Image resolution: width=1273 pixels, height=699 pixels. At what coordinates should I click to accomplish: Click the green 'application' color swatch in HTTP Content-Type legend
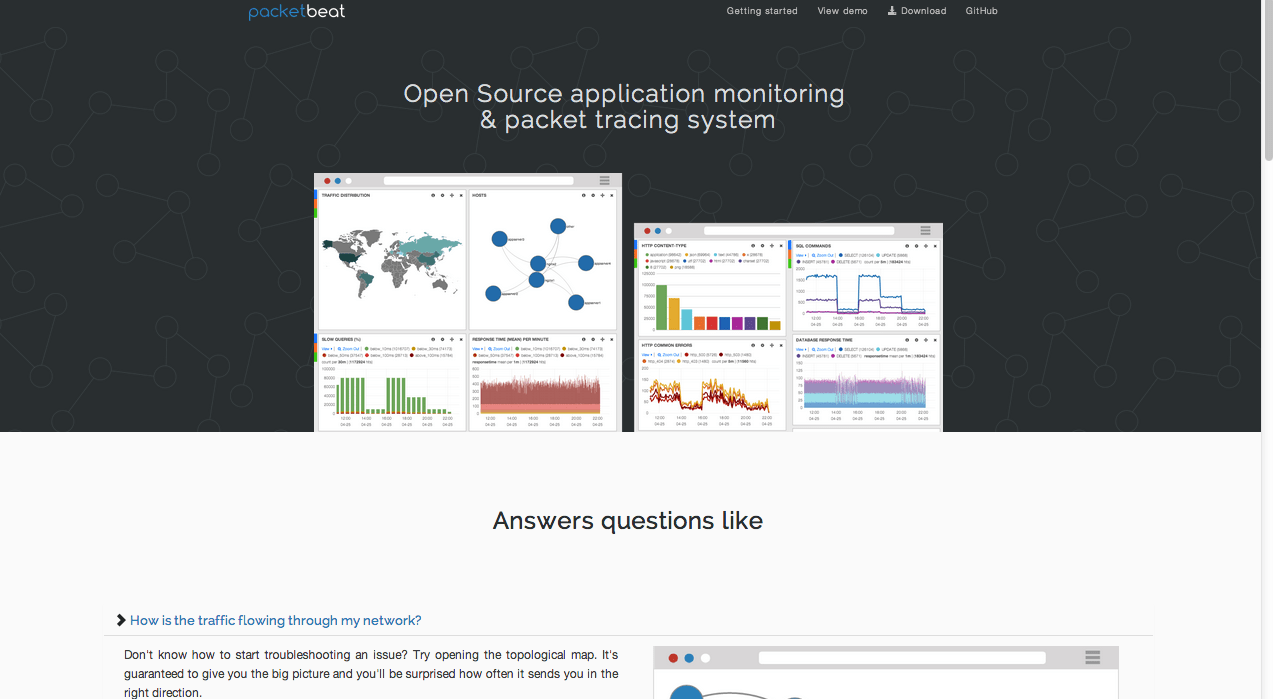tap(647, 254)
